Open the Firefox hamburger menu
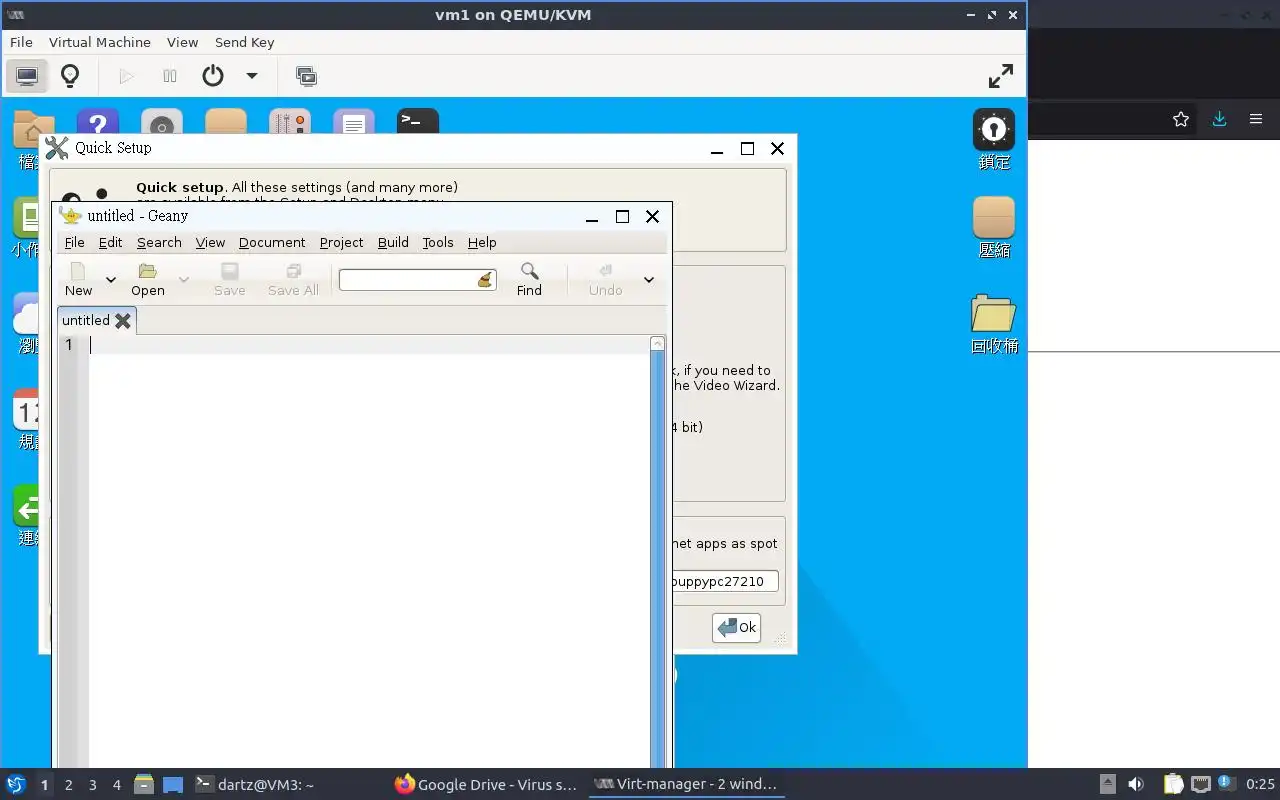1280x800 pixels. (1256, 119)
